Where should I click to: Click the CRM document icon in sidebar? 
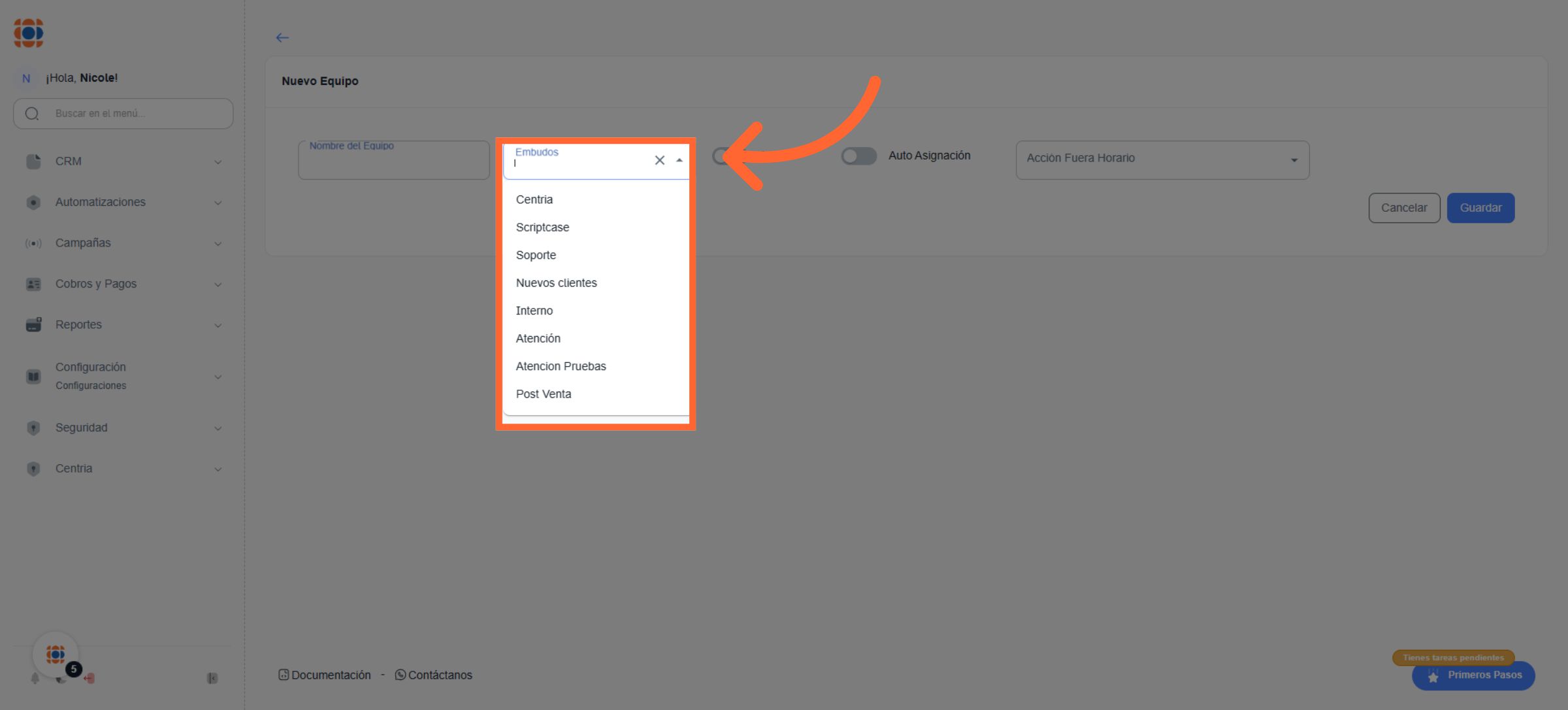(33, 161)
